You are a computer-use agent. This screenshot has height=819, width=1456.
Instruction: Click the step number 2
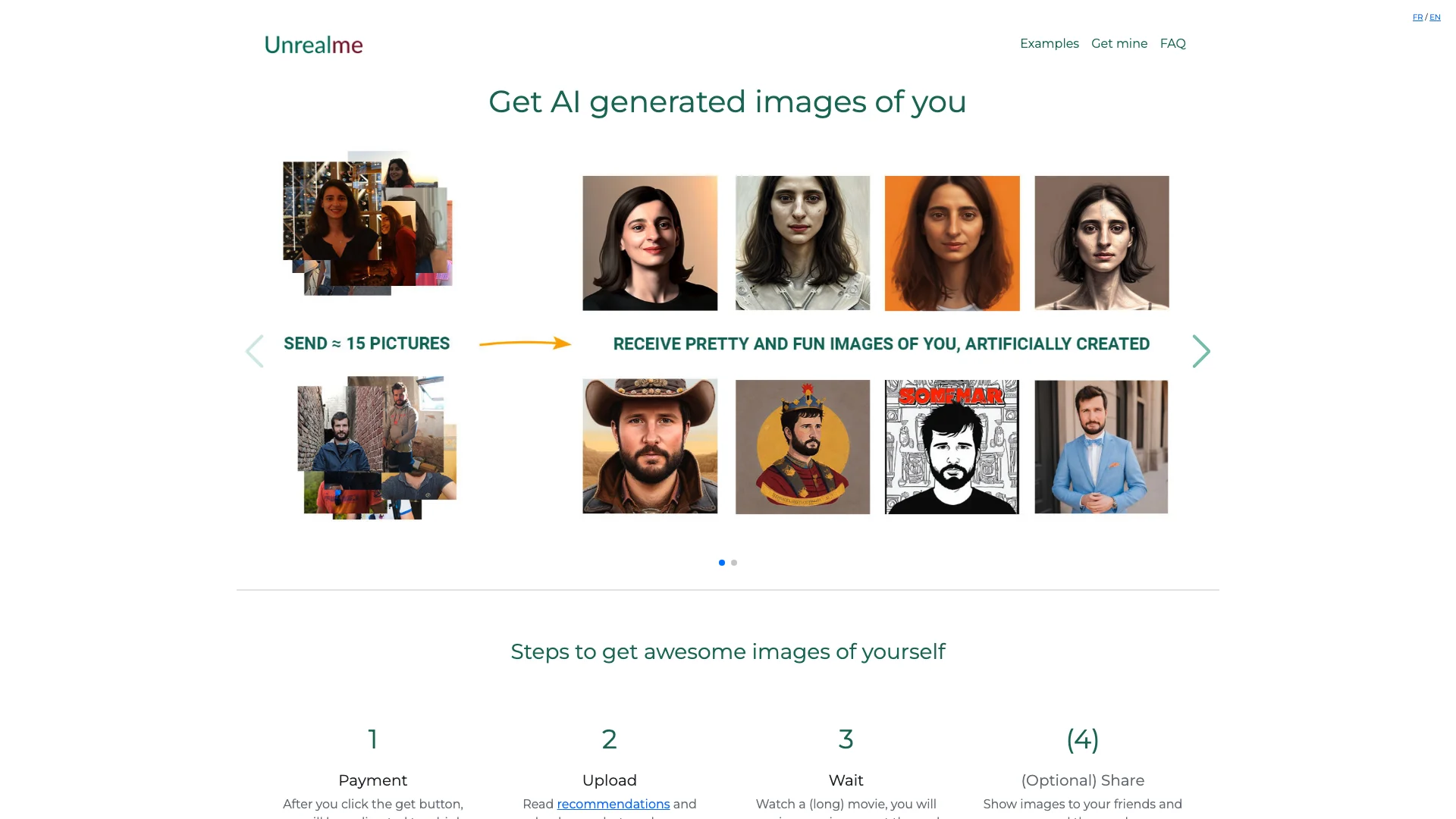click(x=609, y=739)
